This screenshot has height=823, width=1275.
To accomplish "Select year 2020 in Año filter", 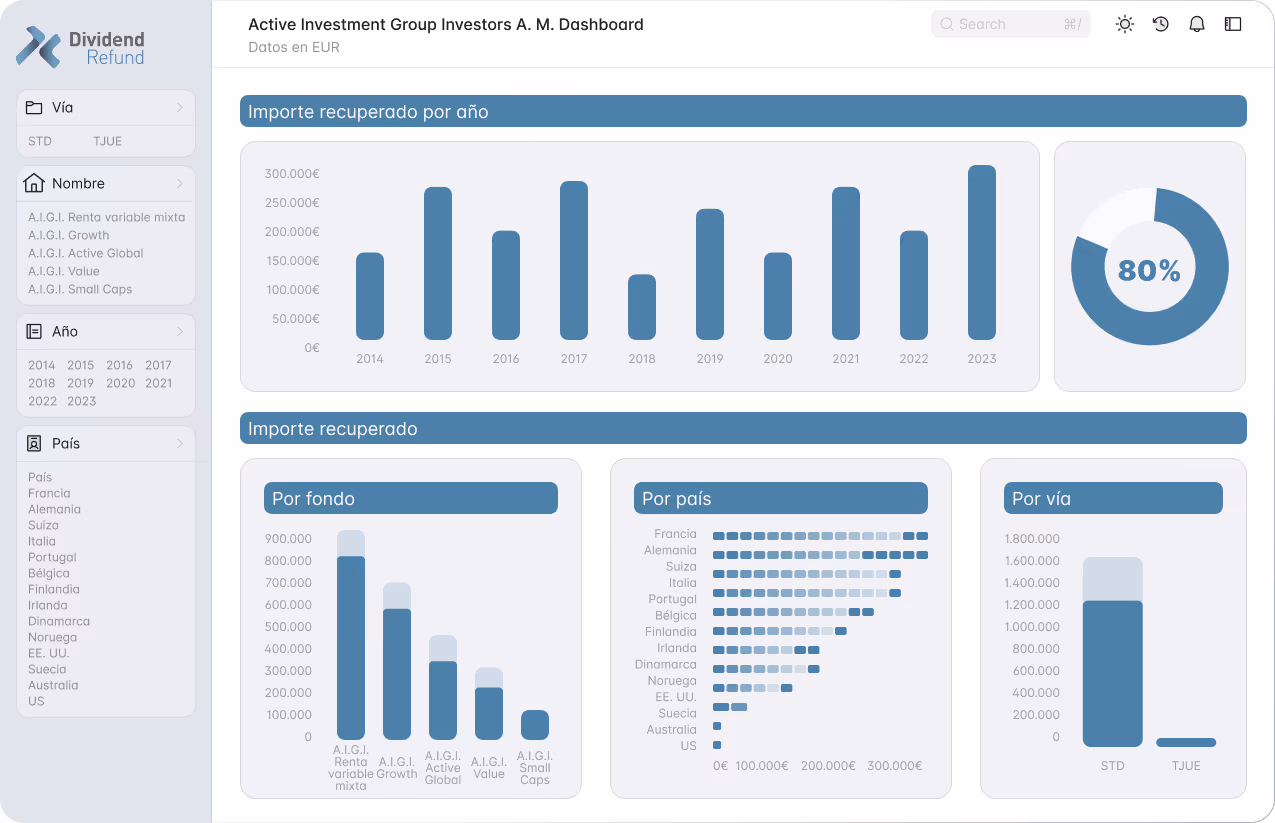I will point(120,383).
